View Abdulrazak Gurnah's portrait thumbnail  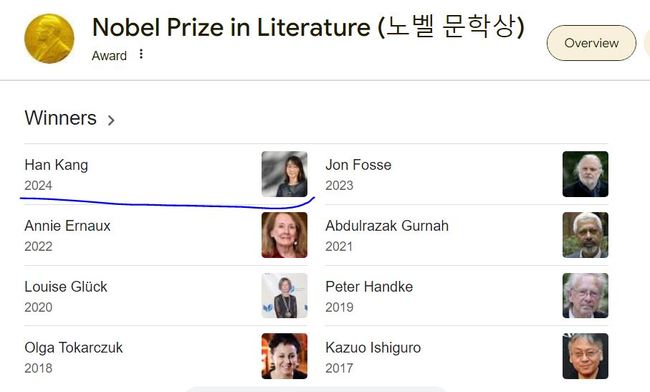point(585,235)
